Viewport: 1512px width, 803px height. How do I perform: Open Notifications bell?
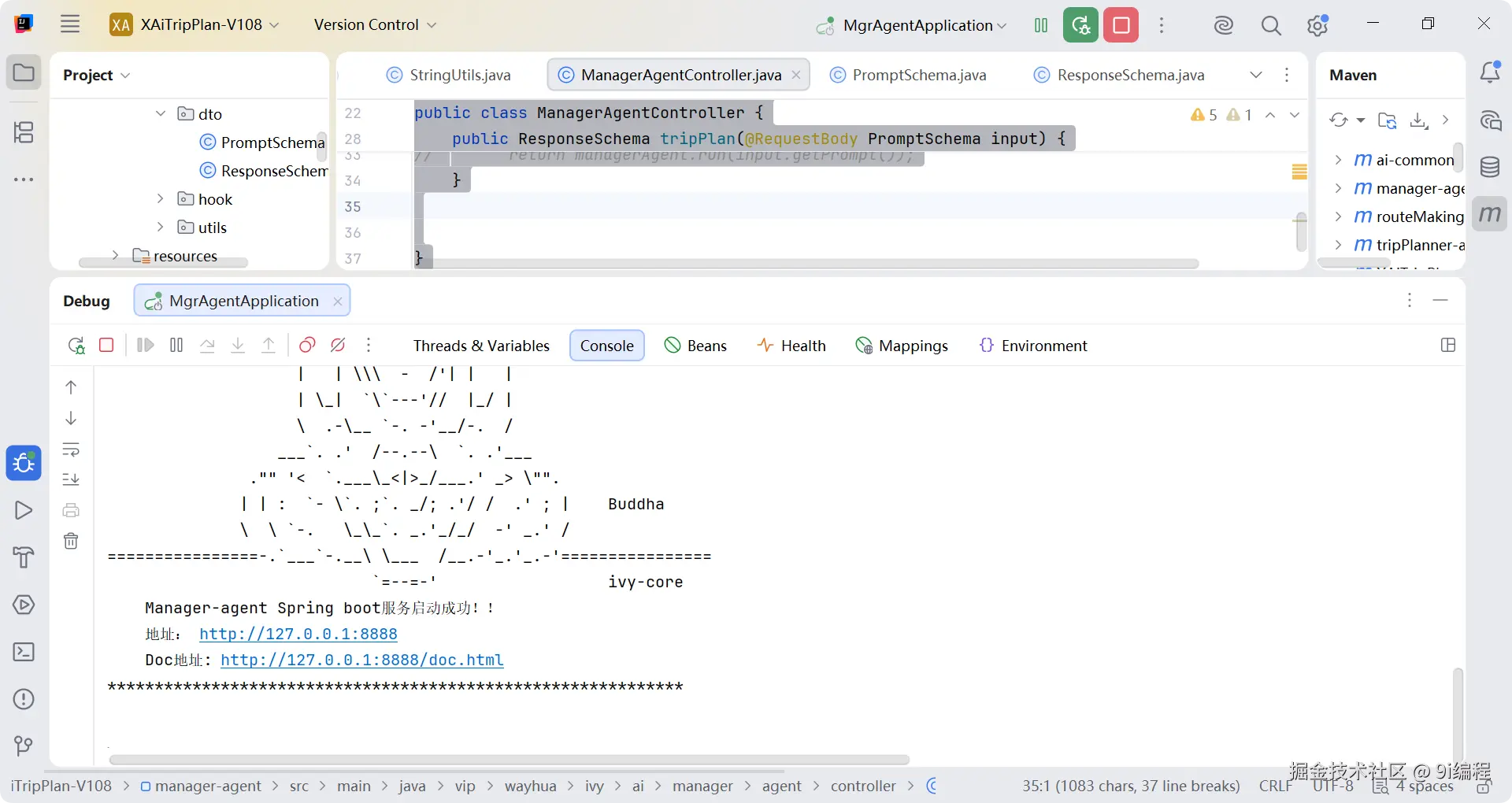point(1490,72)
